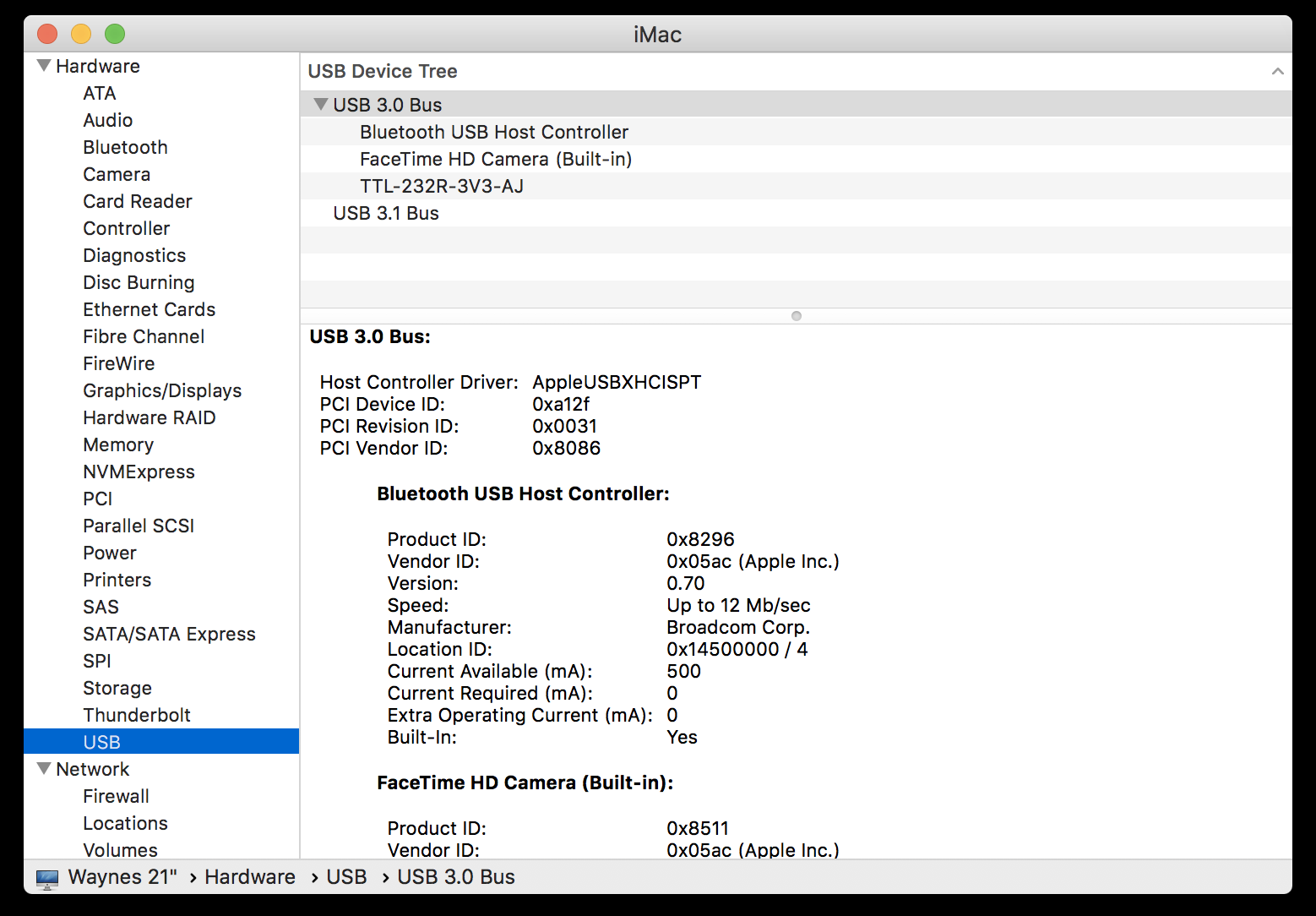Image resolution: width=1316 pixels, height=916 pixels.
Task: Click the Version value 0.70
Action: pos(685,583)
